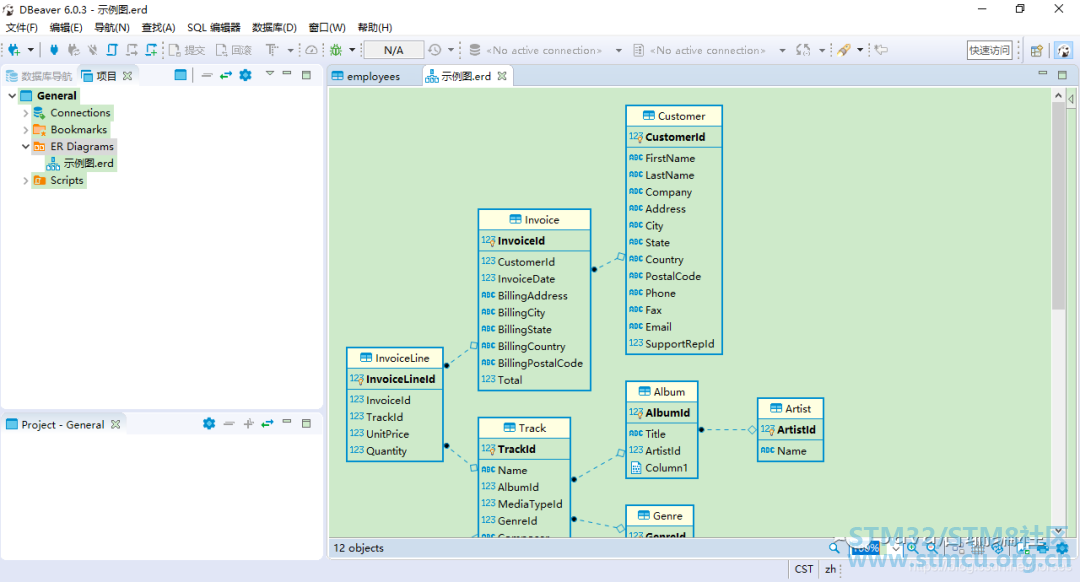Click the CST timezone status indicator
Viewport: 1080px width, 582px height.
[x=803, y=569]
